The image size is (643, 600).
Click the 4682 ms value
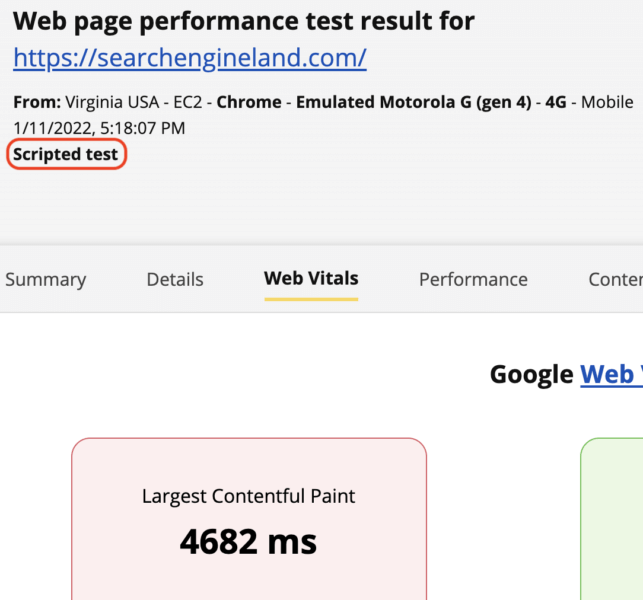point(248,542)
